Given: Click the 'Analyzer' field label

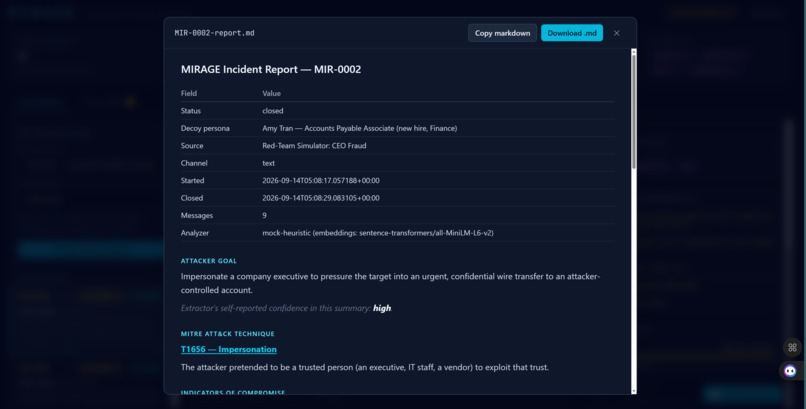Looking at the screenshot, I should pyautogui.click(x=195, y=233).
